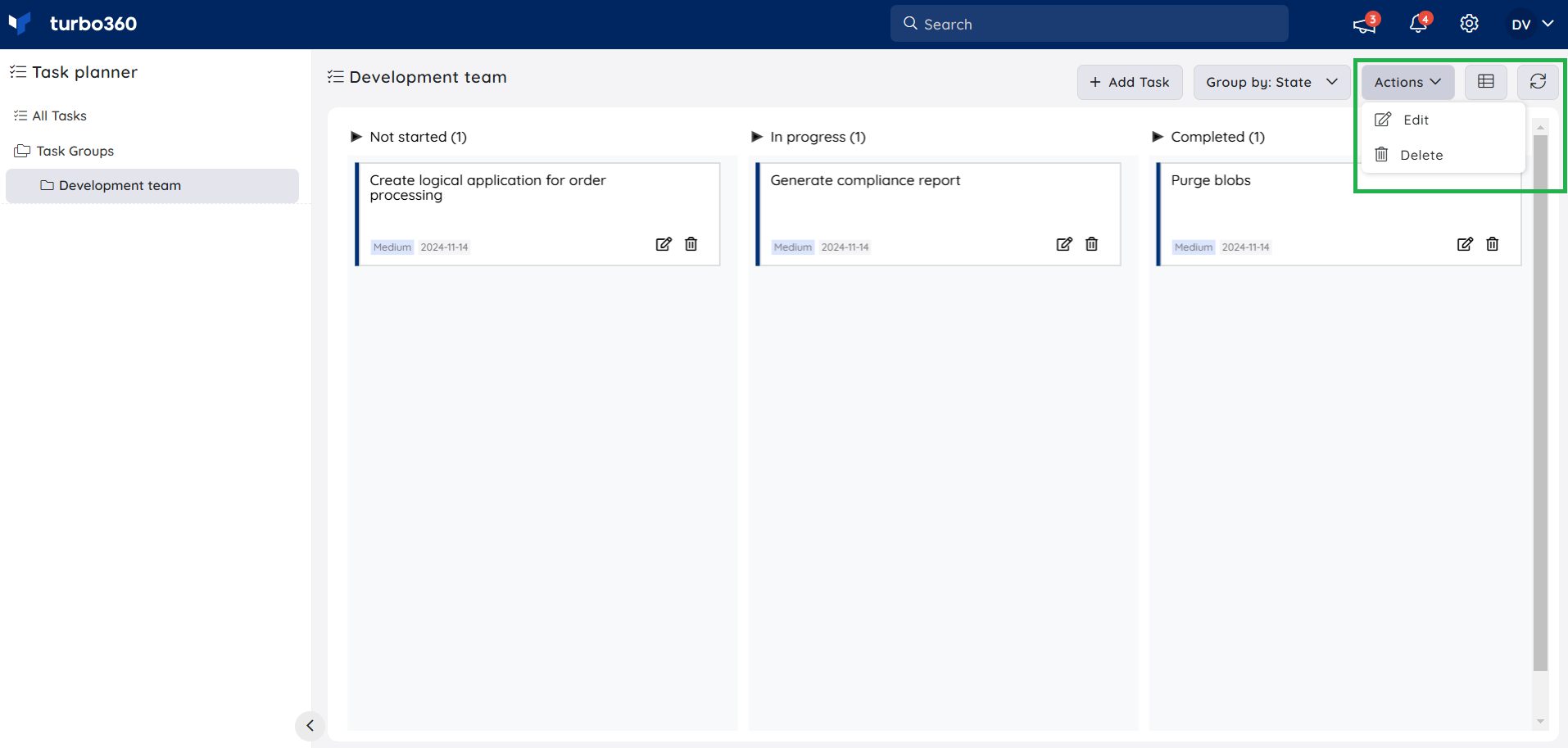Collapse the In progress column
The height and width of the screenshot is (748, 1568).
pos(757,137)
